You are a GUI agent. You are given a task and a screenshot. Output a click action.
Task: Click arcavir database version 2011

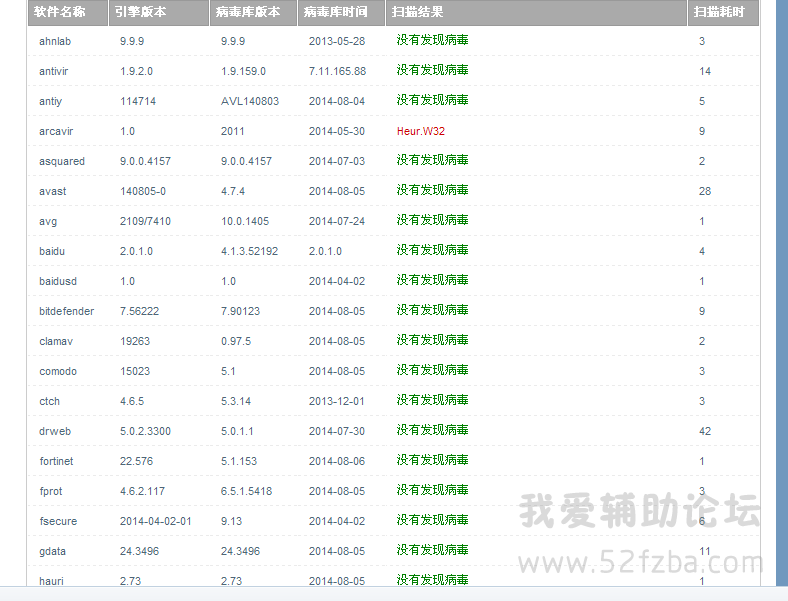point(233,132)
